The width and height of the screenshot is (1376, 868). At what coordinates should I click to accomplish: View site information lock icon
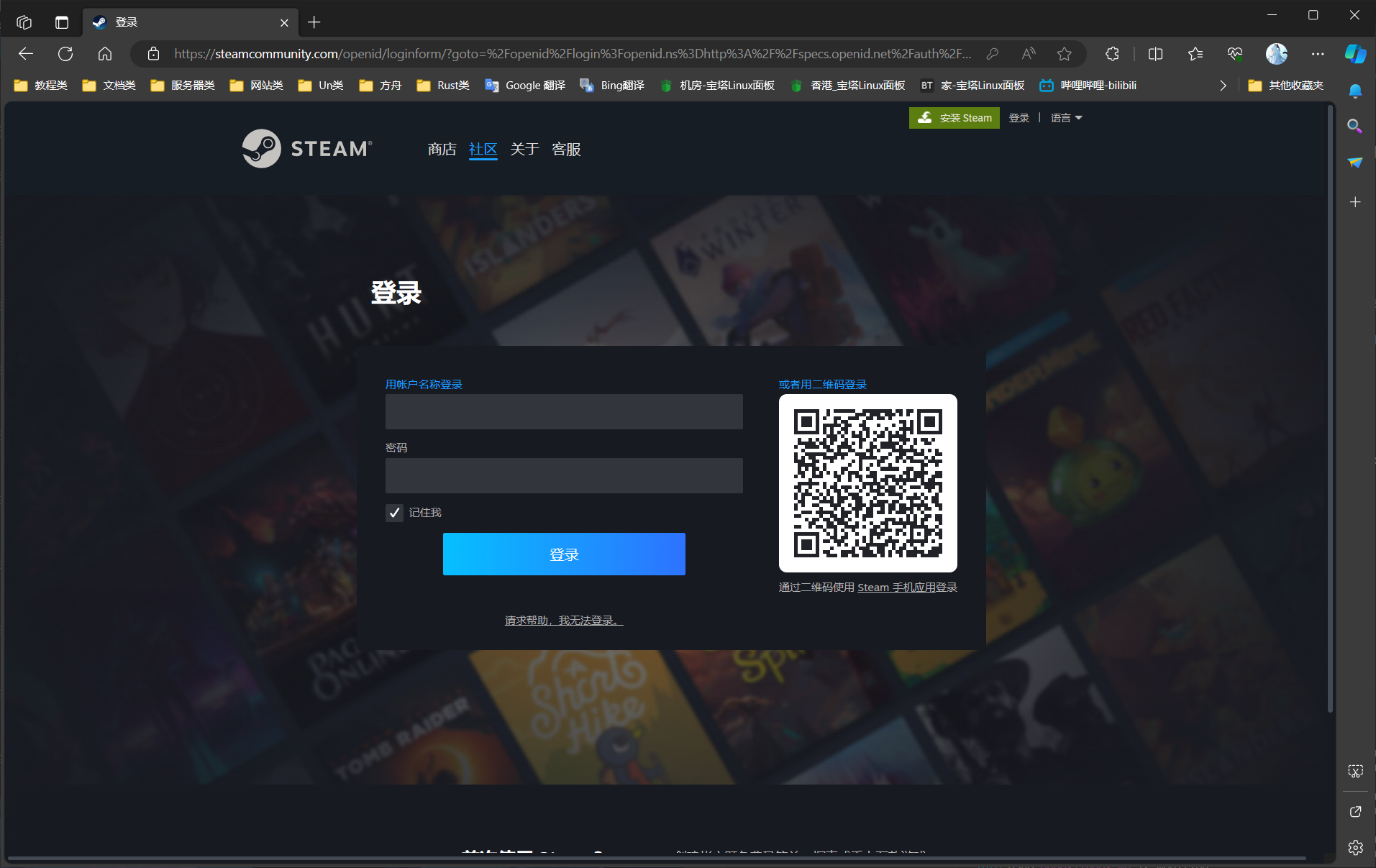click(153, 54)
